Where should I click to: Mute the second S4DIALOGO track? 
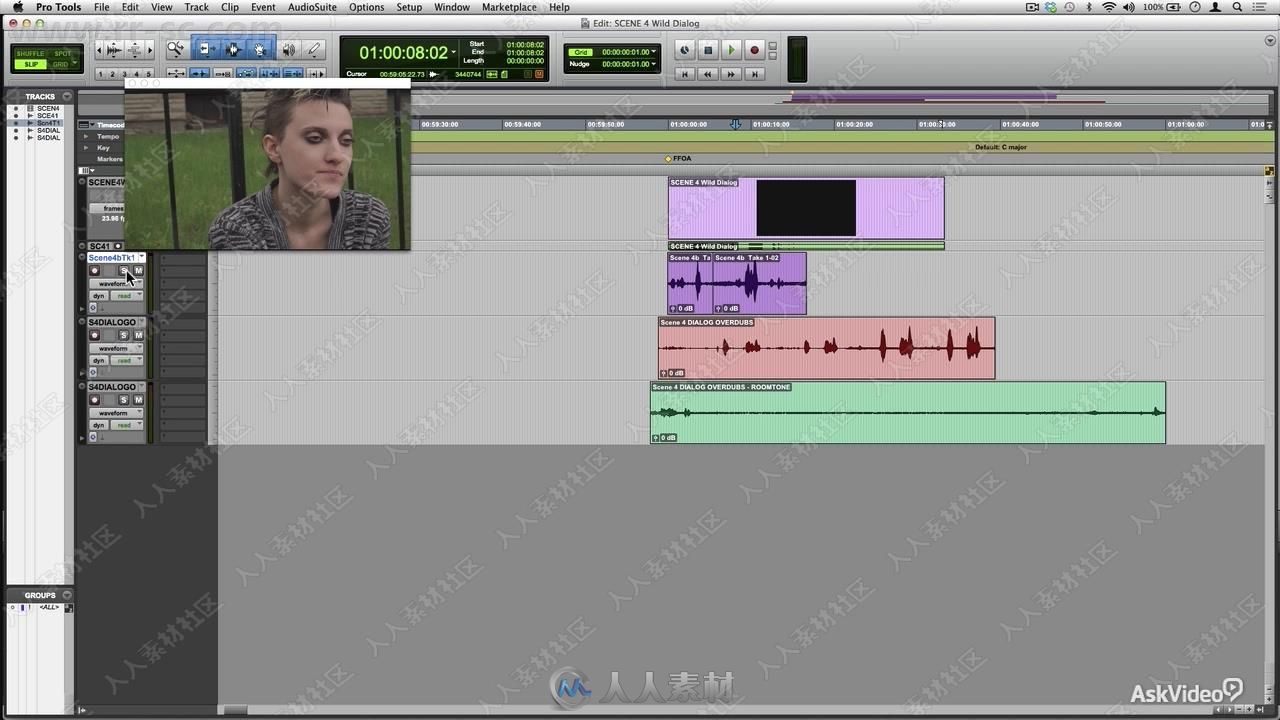coord(138,400)
